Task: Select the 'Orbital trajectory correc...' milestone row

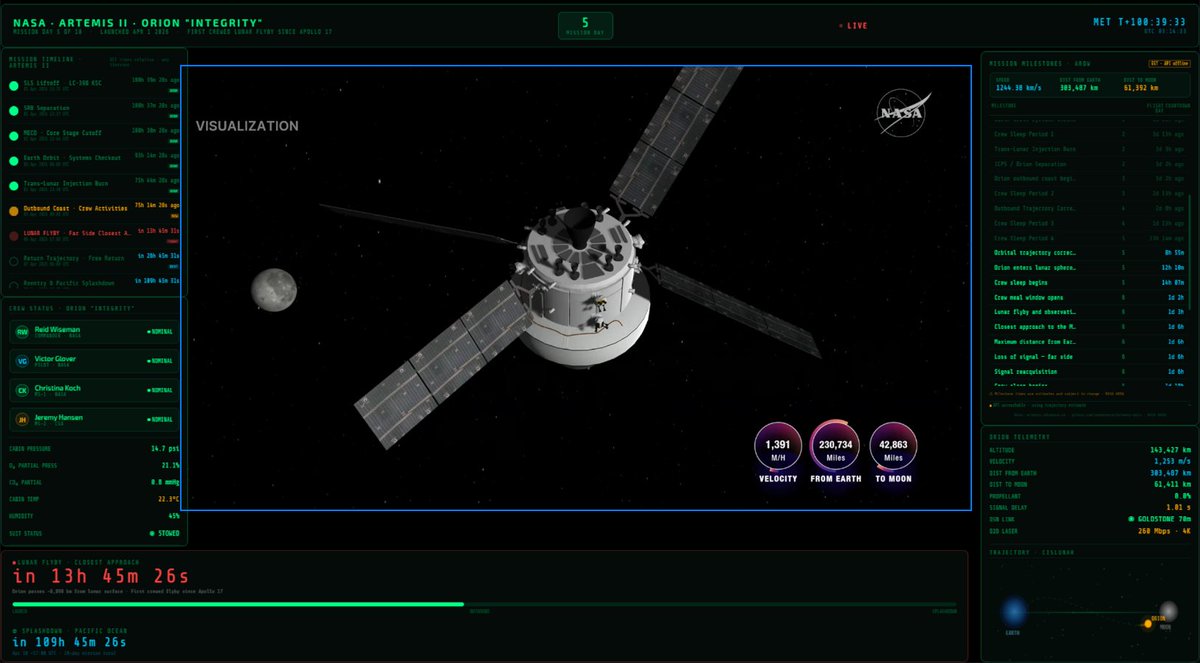Action: [1087, 253]
